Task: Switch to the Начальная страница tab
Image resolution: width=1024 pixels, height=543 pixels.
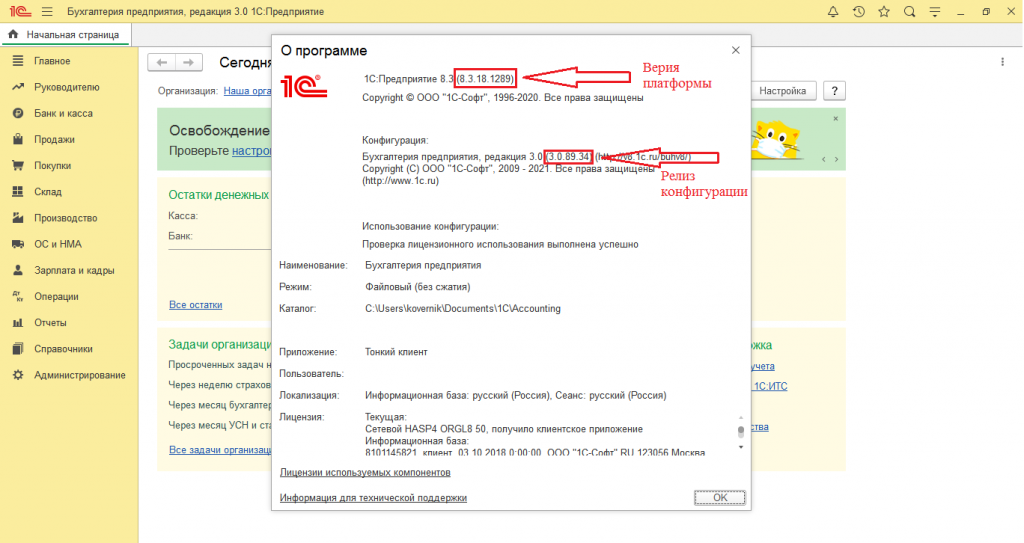Action: click(65, 35)
